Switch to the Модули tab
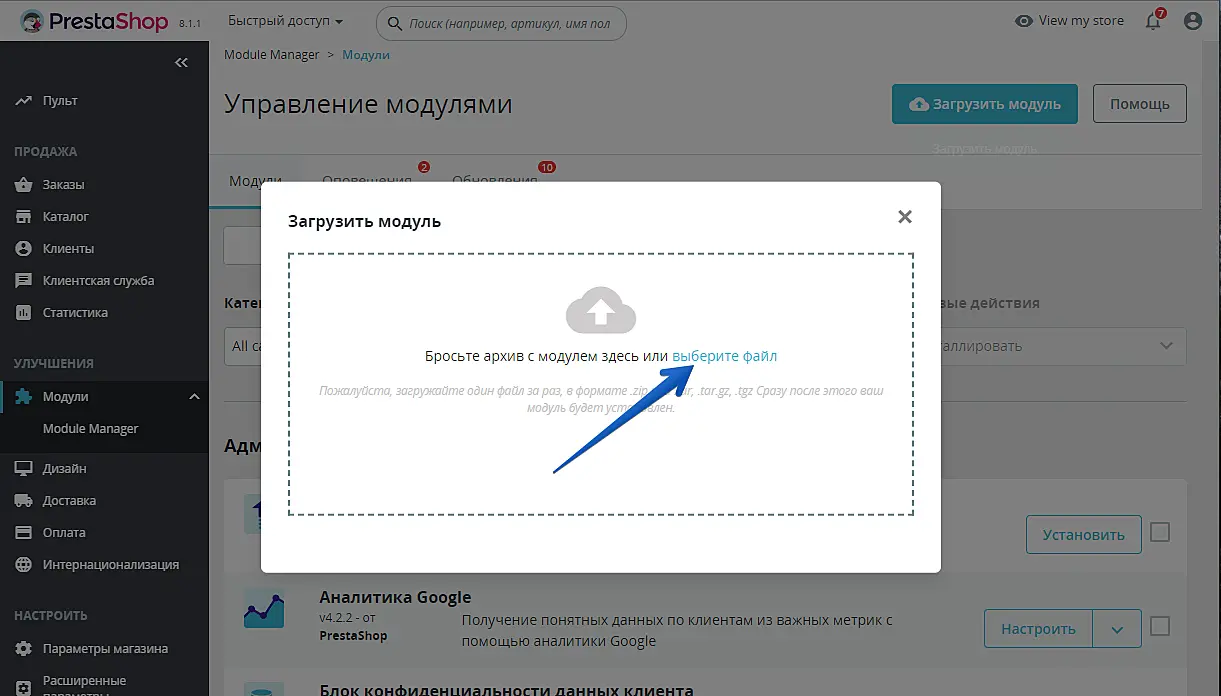The width and height of the screenshot is (1221, 696). point(256,181)
